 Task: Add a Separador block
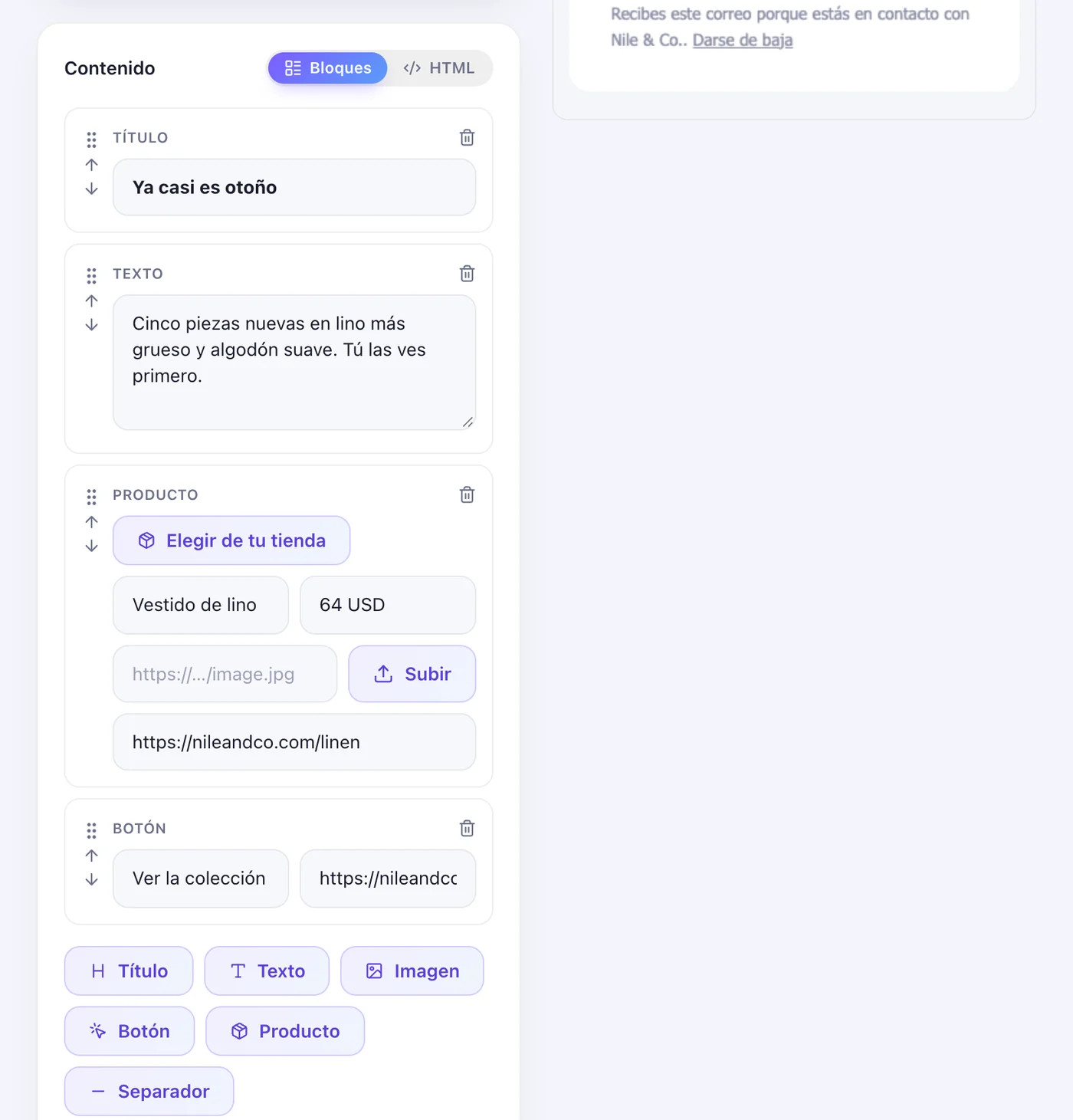click(149, 1091)
